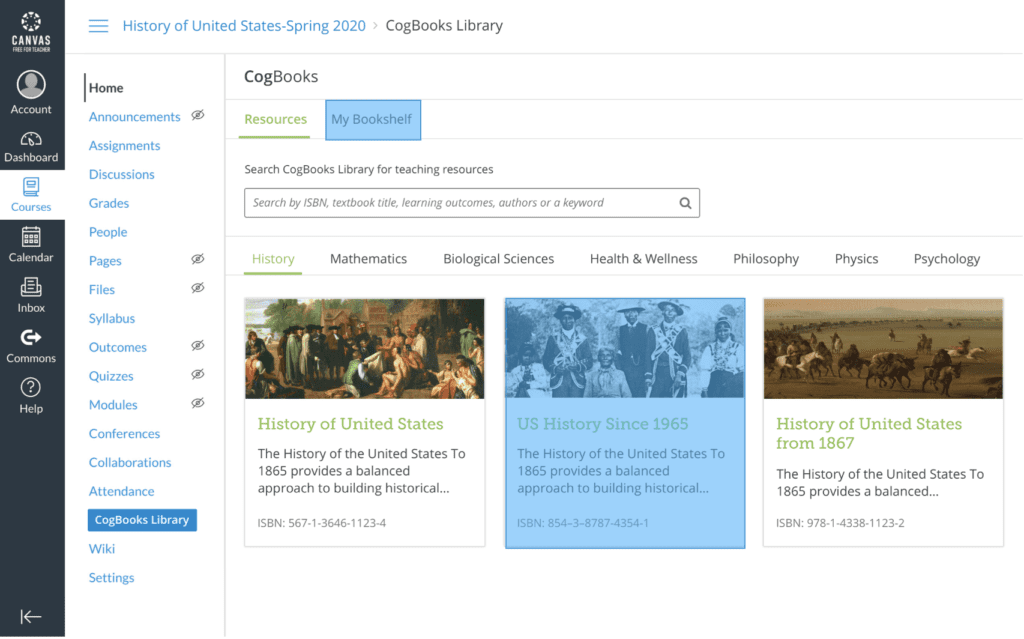
Task: Collapse global navigation with arrow icon
Action: [x=31, y=616]
